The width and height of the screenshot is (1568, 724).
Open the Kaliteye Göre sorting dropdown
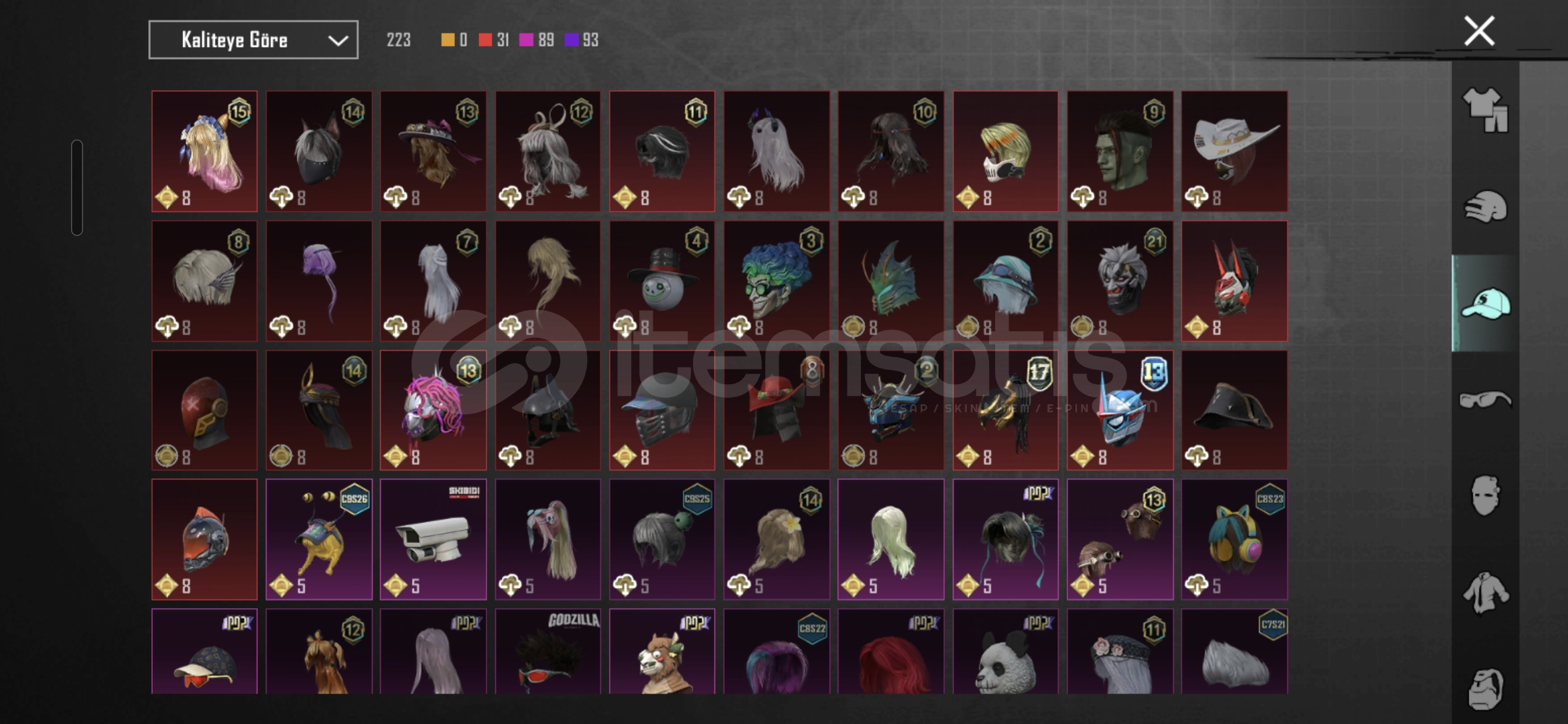pos(253,40)
